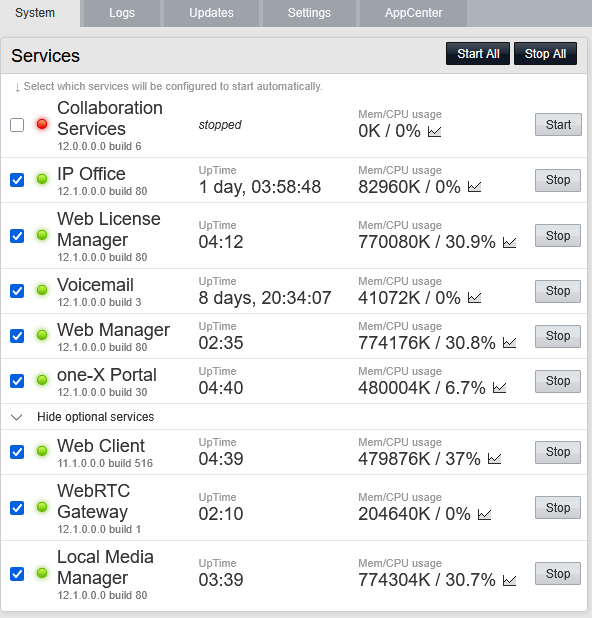Image resolution: width=592 pixels, height=618 pixels.
Task: Click memory value '204640K / 0%'
Action: pyautogui.click(x=414, y=514)
